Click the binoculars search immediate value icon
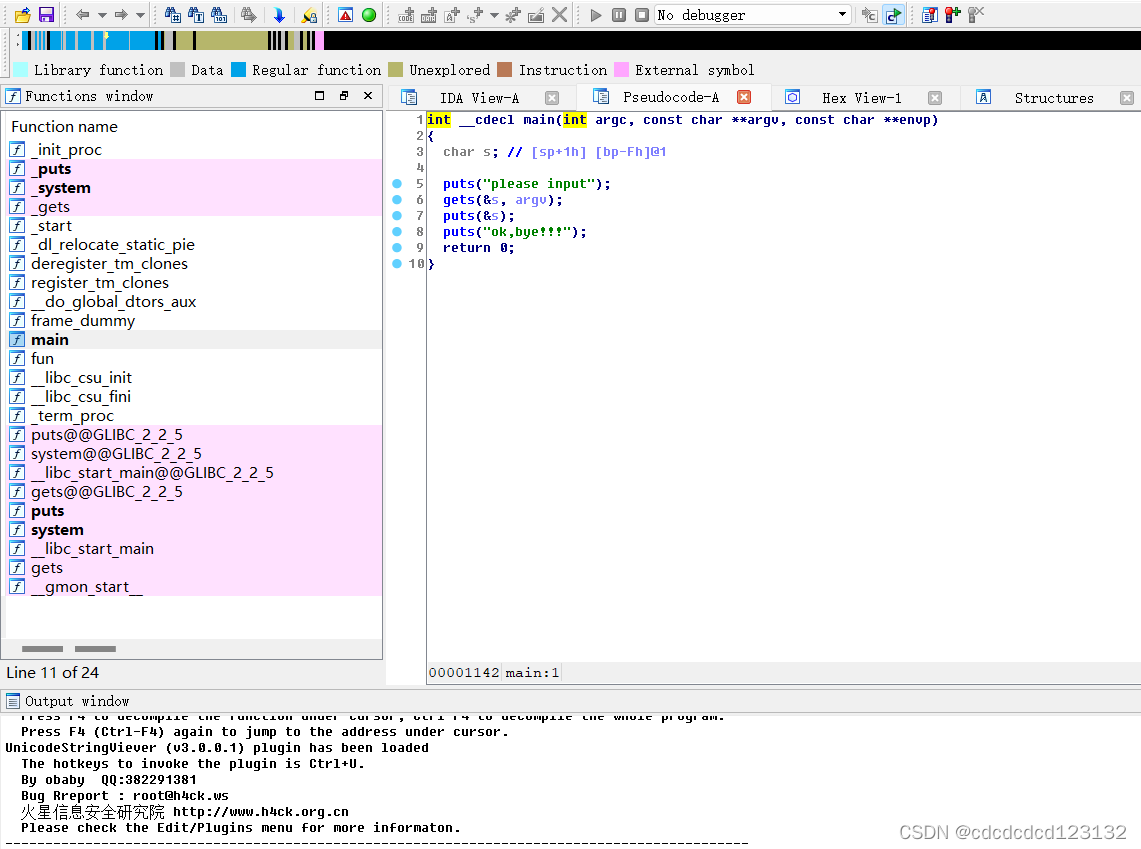Image resolution: width=1141 pixels, height=849 pixels. 172,15
